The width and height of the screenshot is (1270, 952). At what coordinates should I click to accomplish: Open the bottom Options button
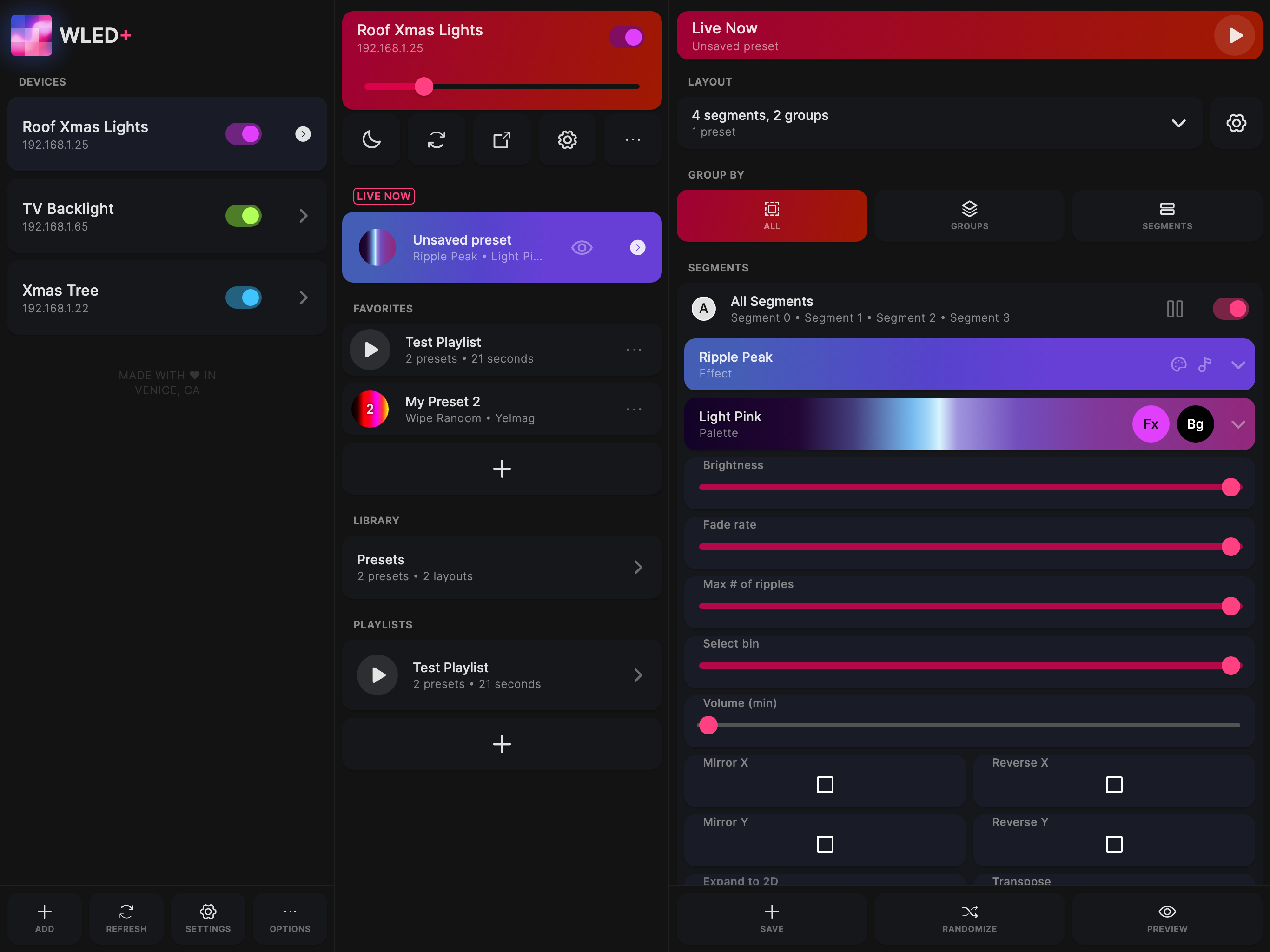[290, 918]
